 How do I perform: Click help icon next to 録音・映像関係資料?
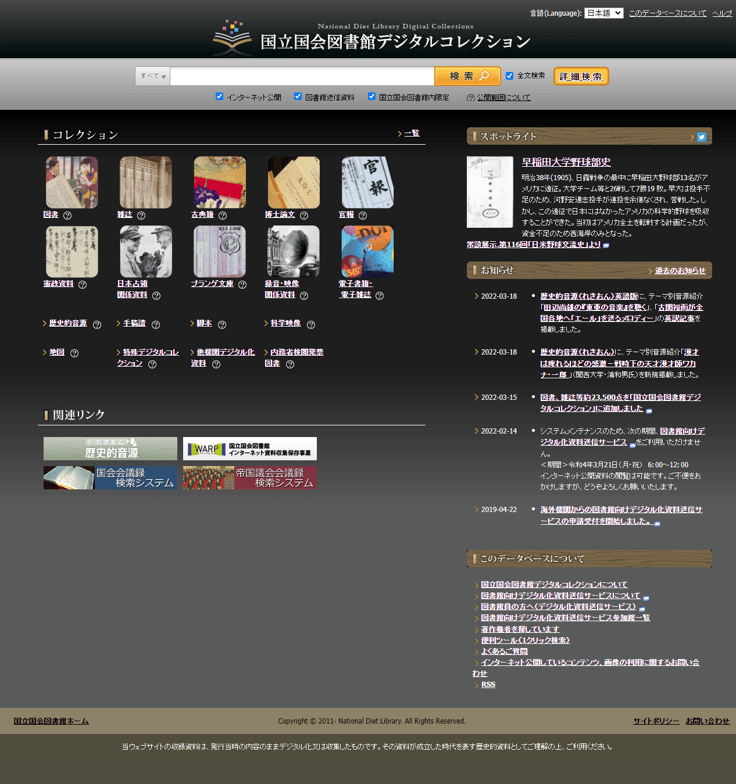tap(304, 296)
